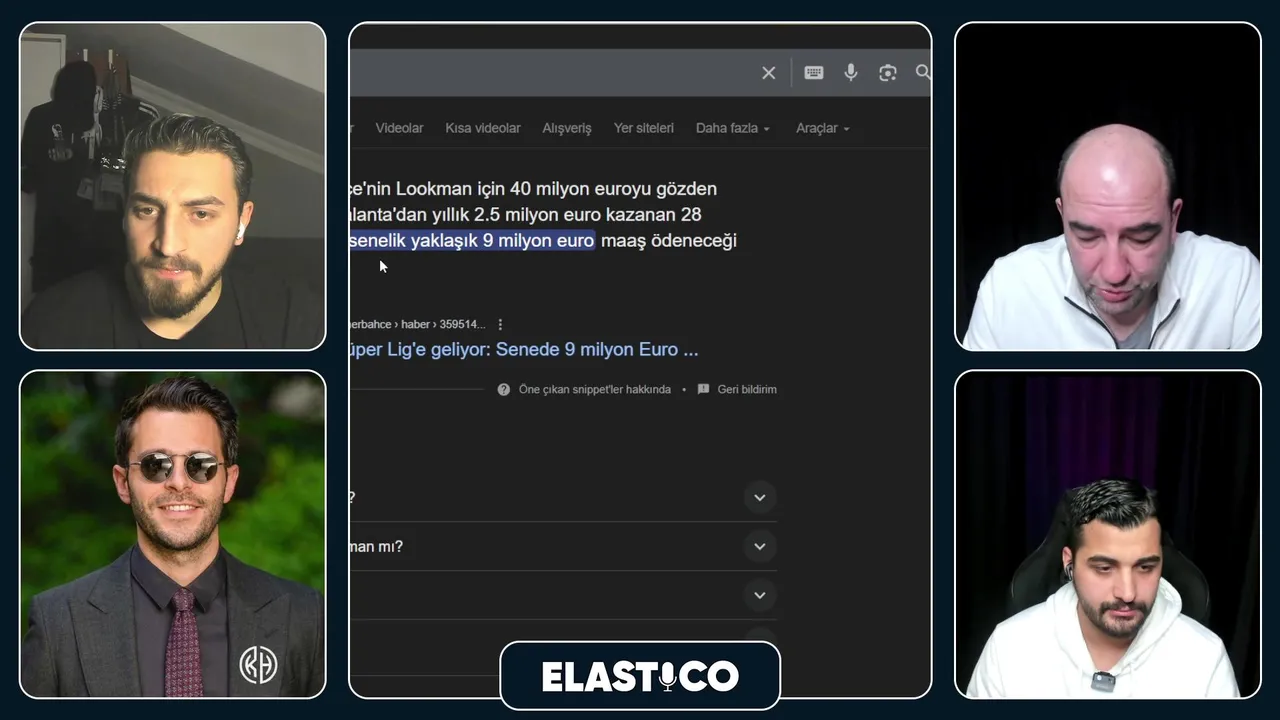
Task: Open the Araçlar dropdown
Action: (x=823, y=128)
